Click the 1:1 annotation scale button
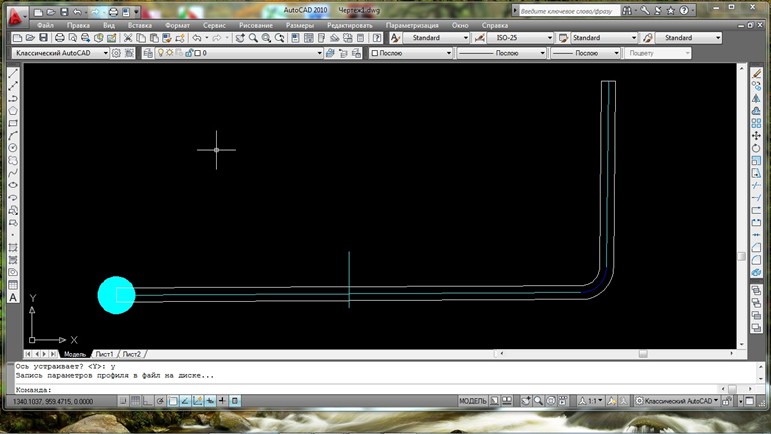 point(591,401)
